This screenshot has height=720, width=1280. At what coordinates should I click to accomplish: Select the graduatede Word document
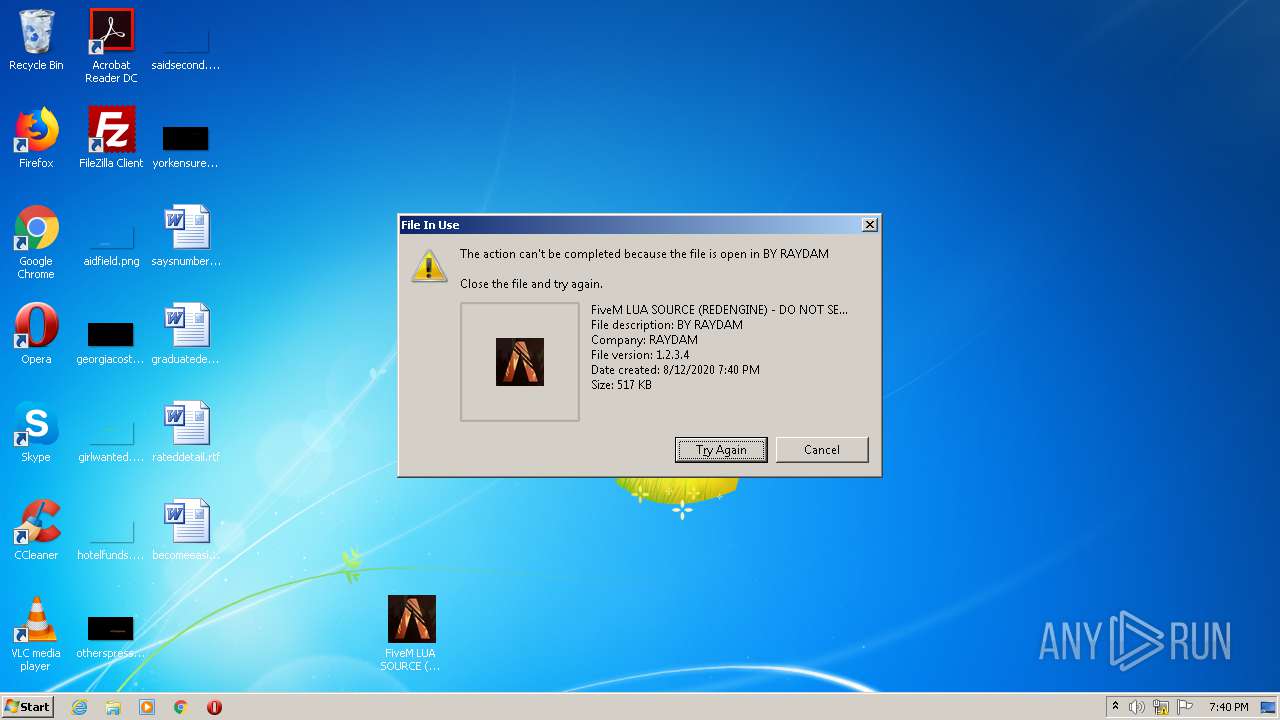[x=186, y=335]
